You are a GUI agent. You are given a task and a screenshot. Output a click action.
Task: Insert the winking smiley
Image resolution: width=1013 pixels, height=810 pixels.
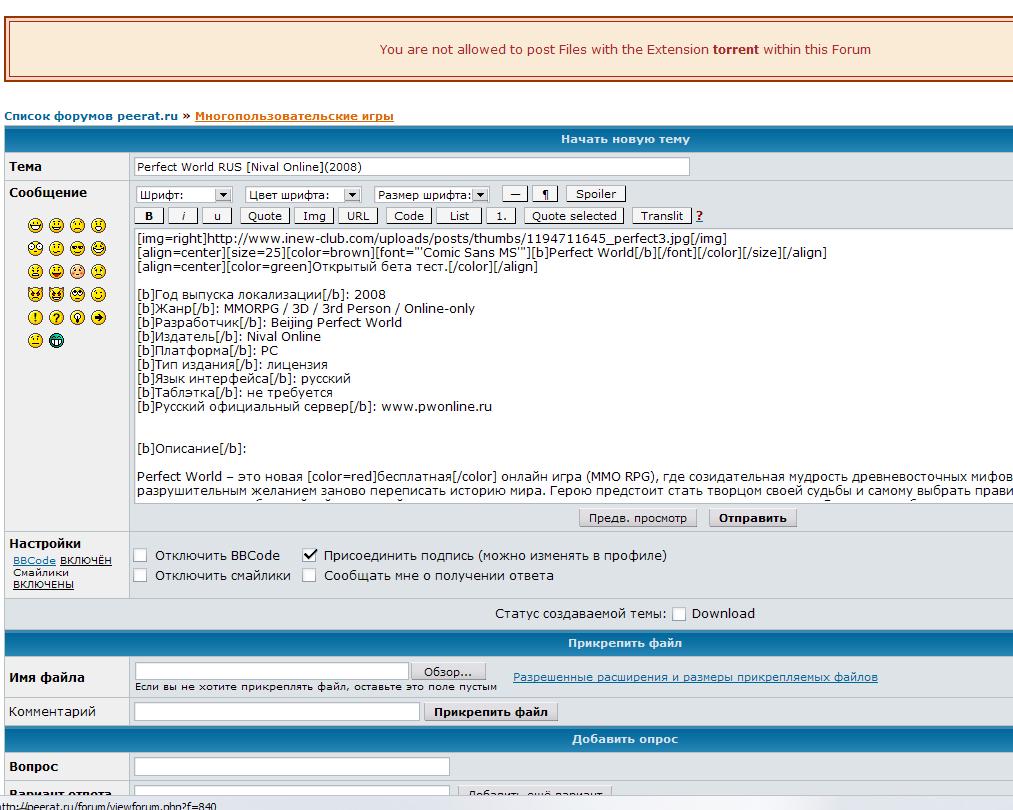point(98,295)
